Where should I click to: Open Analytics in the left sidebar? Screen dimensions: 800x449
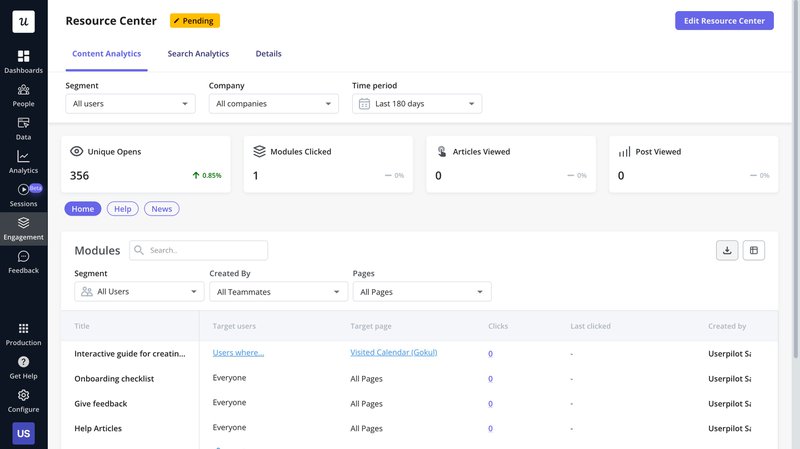coord(23,161)
